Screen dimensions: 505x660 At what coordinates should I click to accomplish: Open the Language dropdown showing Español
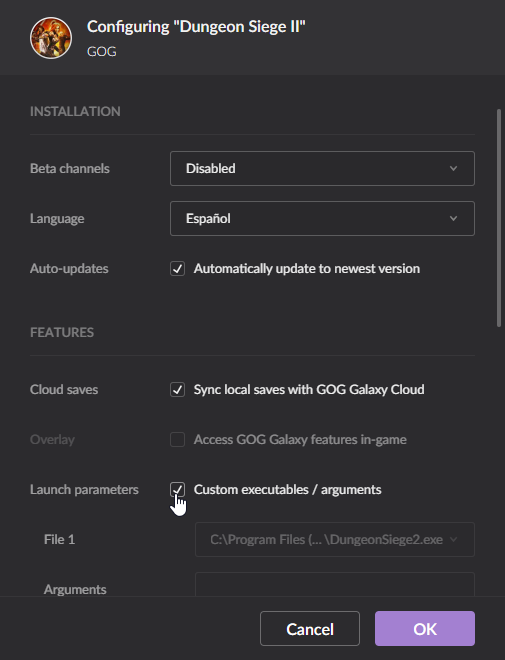click(x=322, y=218)
